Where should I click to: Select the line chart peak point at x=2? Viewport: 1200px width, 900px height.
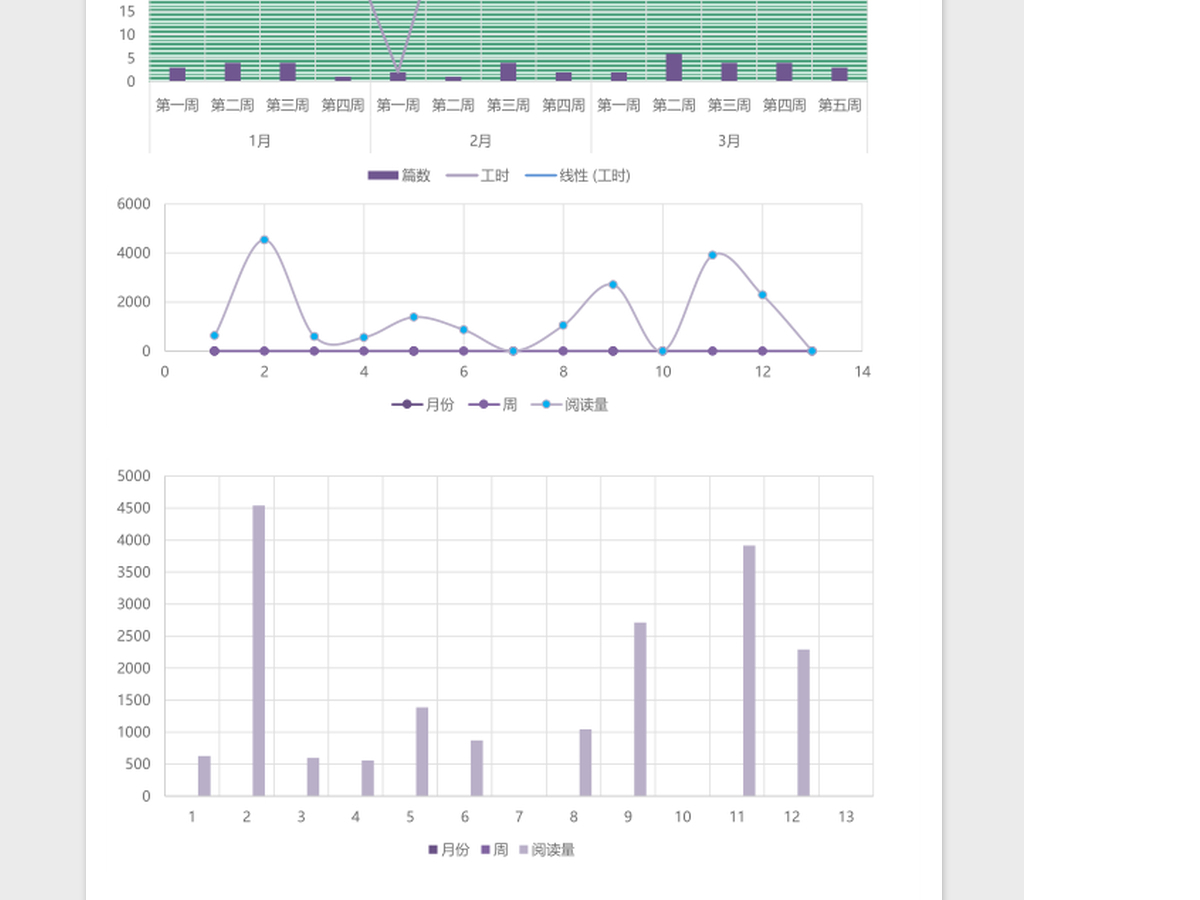point(264,240)
